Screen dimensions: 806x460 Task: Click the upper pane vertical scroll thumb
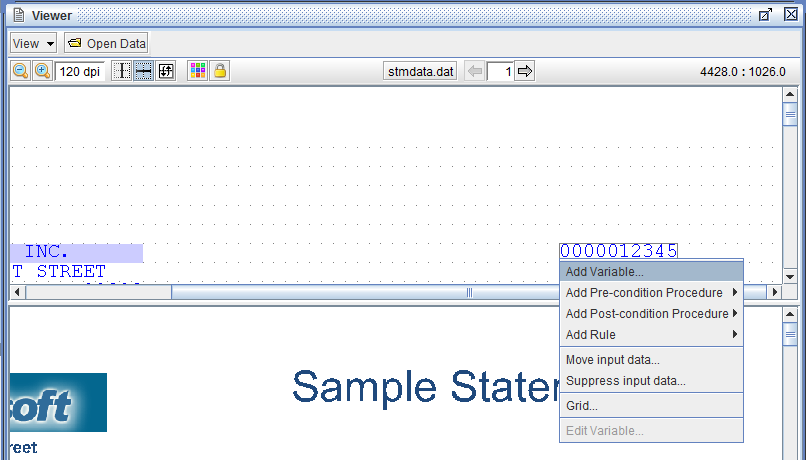[790, 114]
